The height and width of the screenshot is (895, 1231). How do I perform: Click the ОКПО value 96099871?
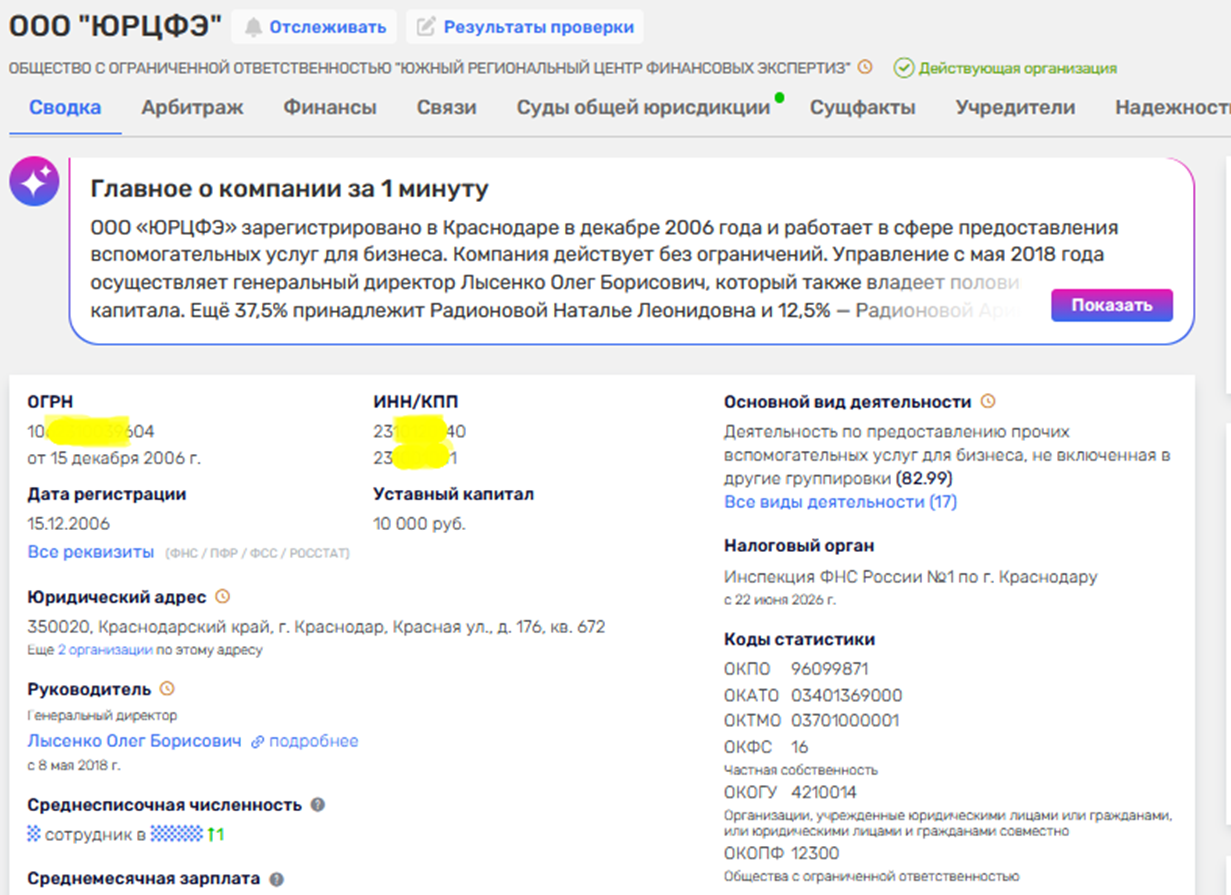click(829, 669)
